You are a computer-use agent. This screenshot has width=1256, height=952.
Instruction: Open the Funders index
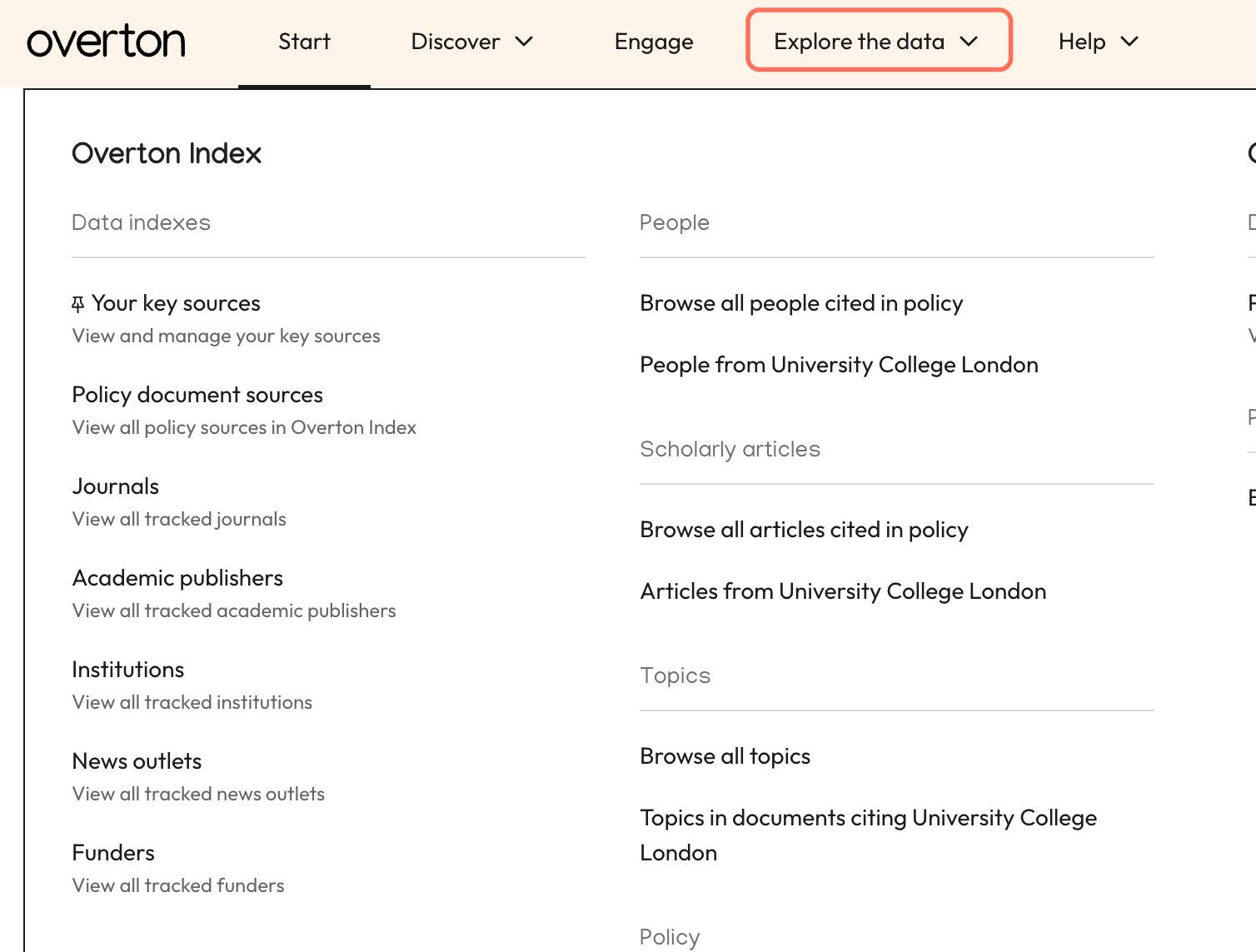coord(113,853)
